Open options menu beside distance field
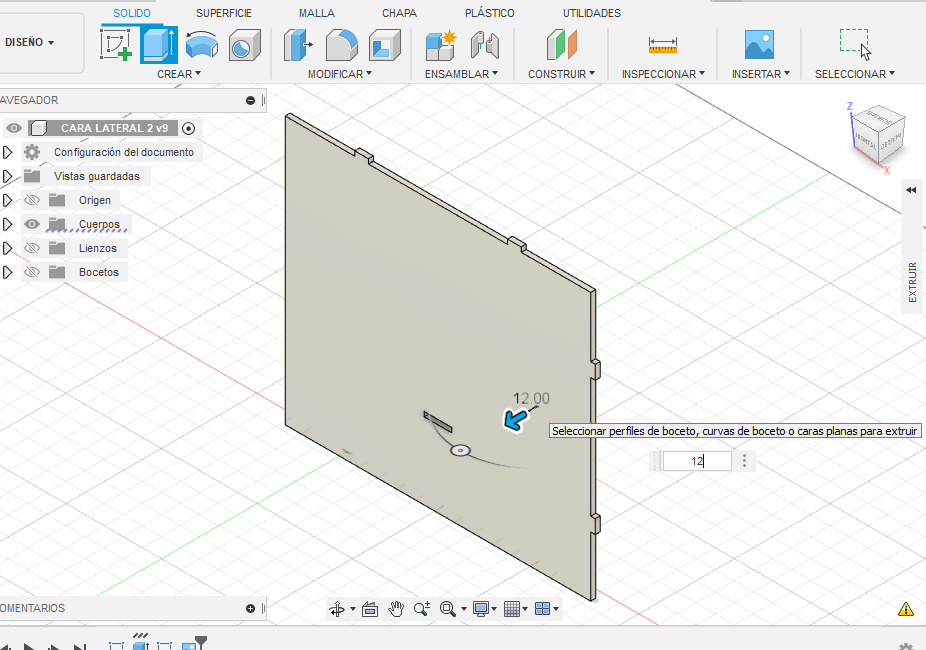The width and height of the screenshot is (926, 650). click(x=744, y=460)
